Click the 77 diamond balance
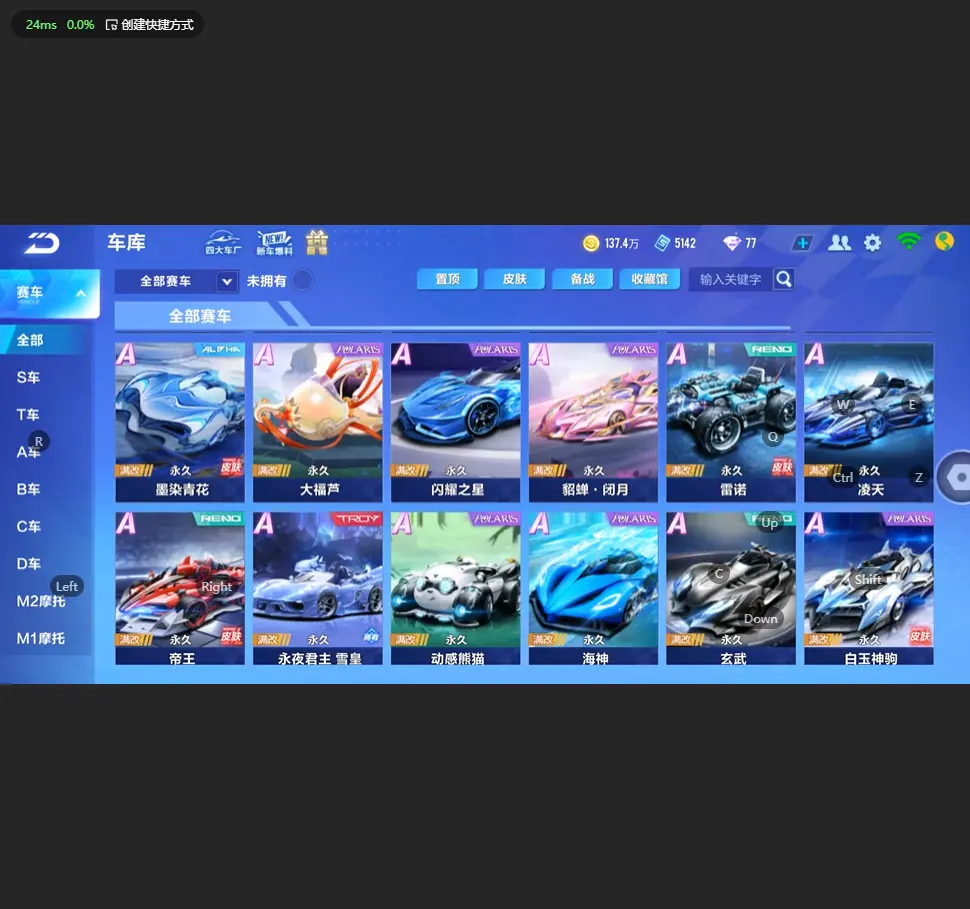 pos(750,244)
